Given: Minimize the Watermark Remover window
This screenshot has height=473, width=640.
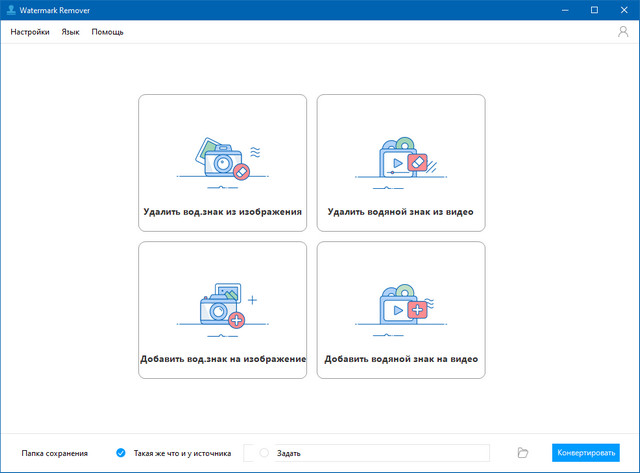Looking at the screenshot, I should 565,10.
